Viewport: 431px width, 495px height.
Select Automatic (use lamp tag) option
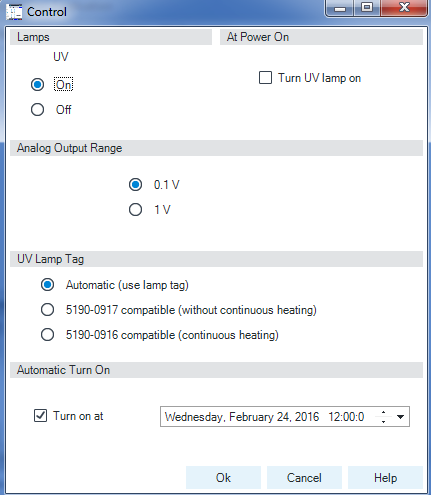[x=47, y=285]
